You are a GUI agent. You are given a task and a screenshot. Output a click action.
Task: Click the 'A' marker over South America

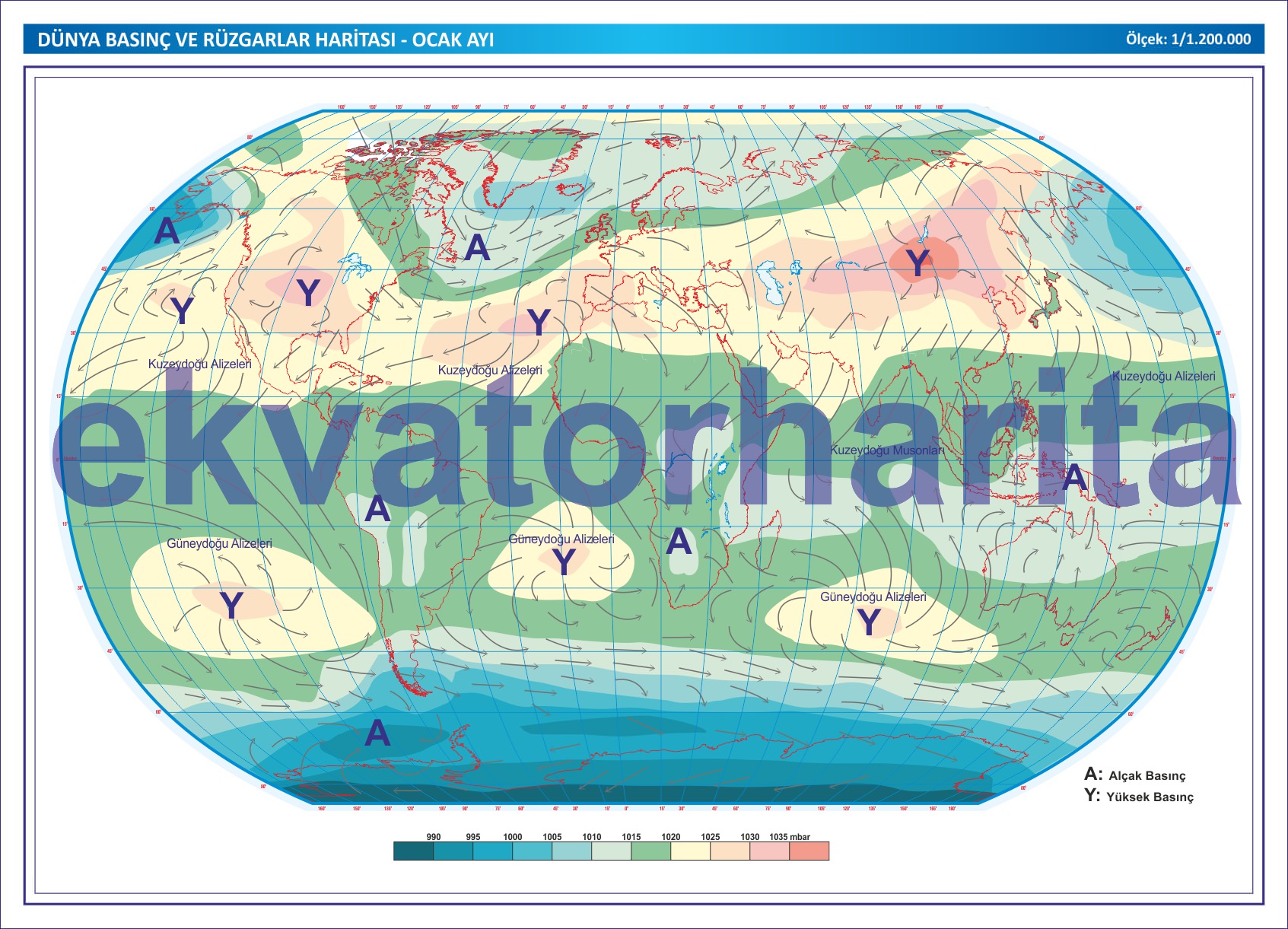point(377,508)
